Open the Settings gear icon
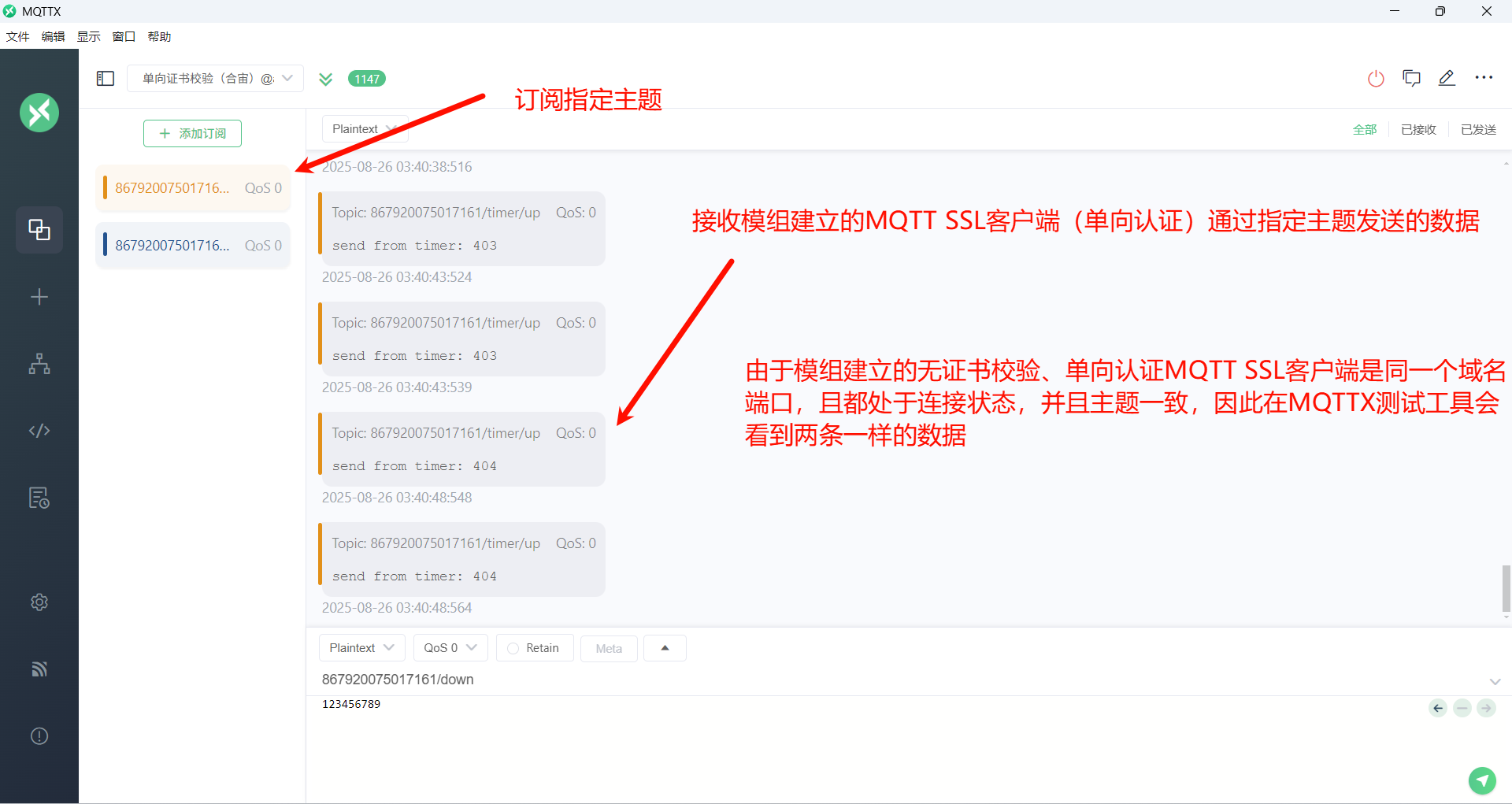1512x804 pixels. [39, 602]
